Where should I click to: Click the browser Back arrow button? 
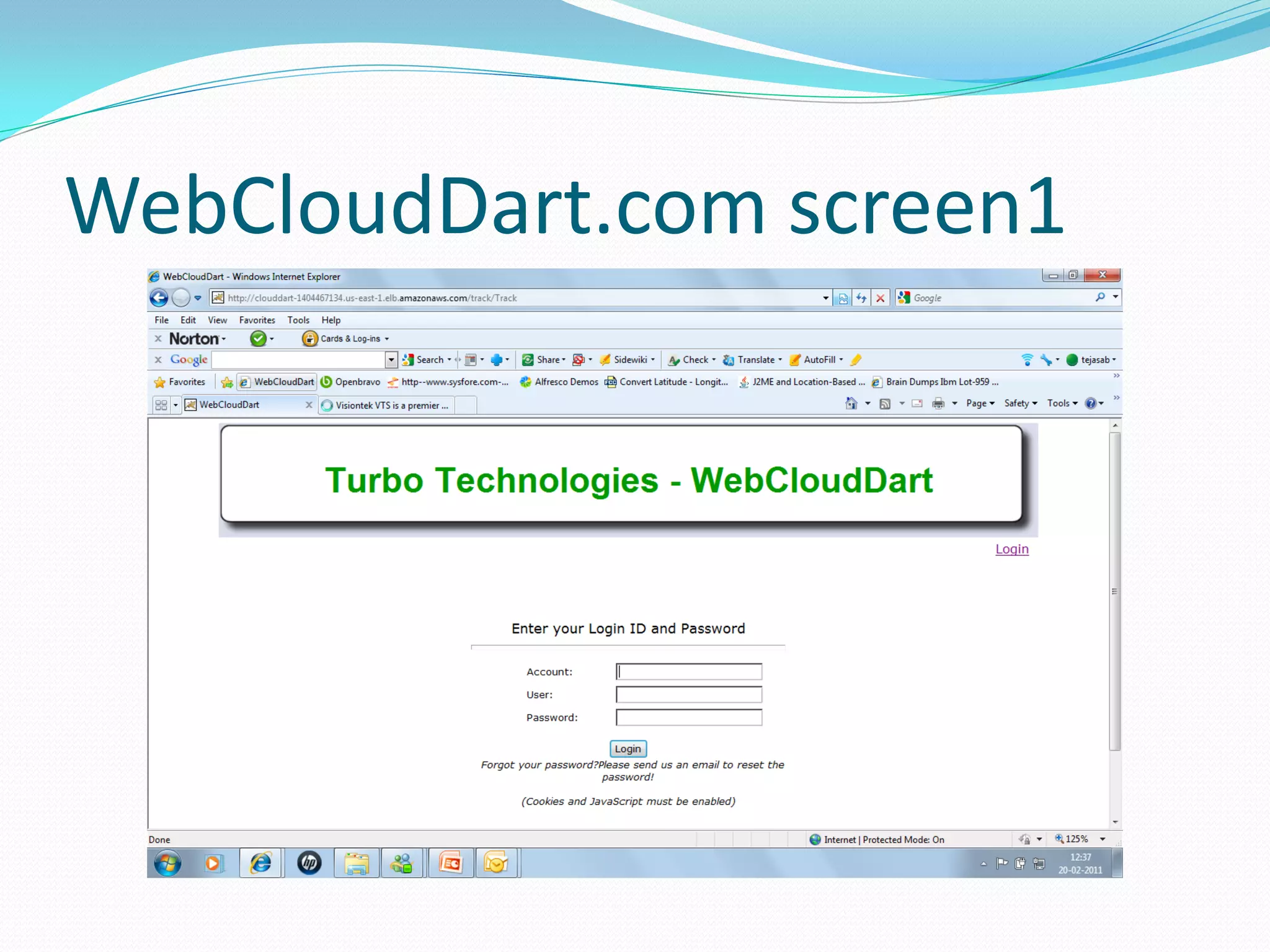point(159,298)
